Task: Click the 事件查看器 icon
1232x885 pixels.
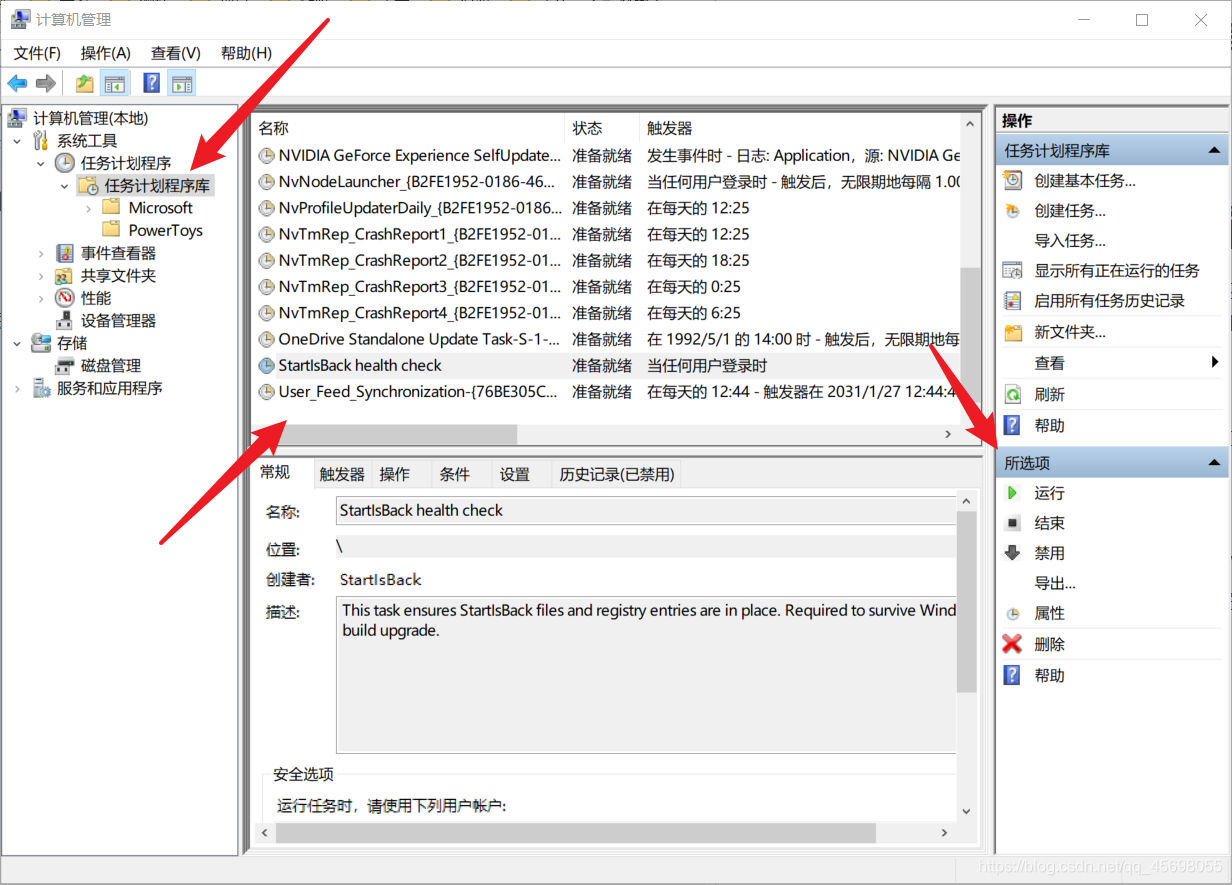Action: click(65, 253)
